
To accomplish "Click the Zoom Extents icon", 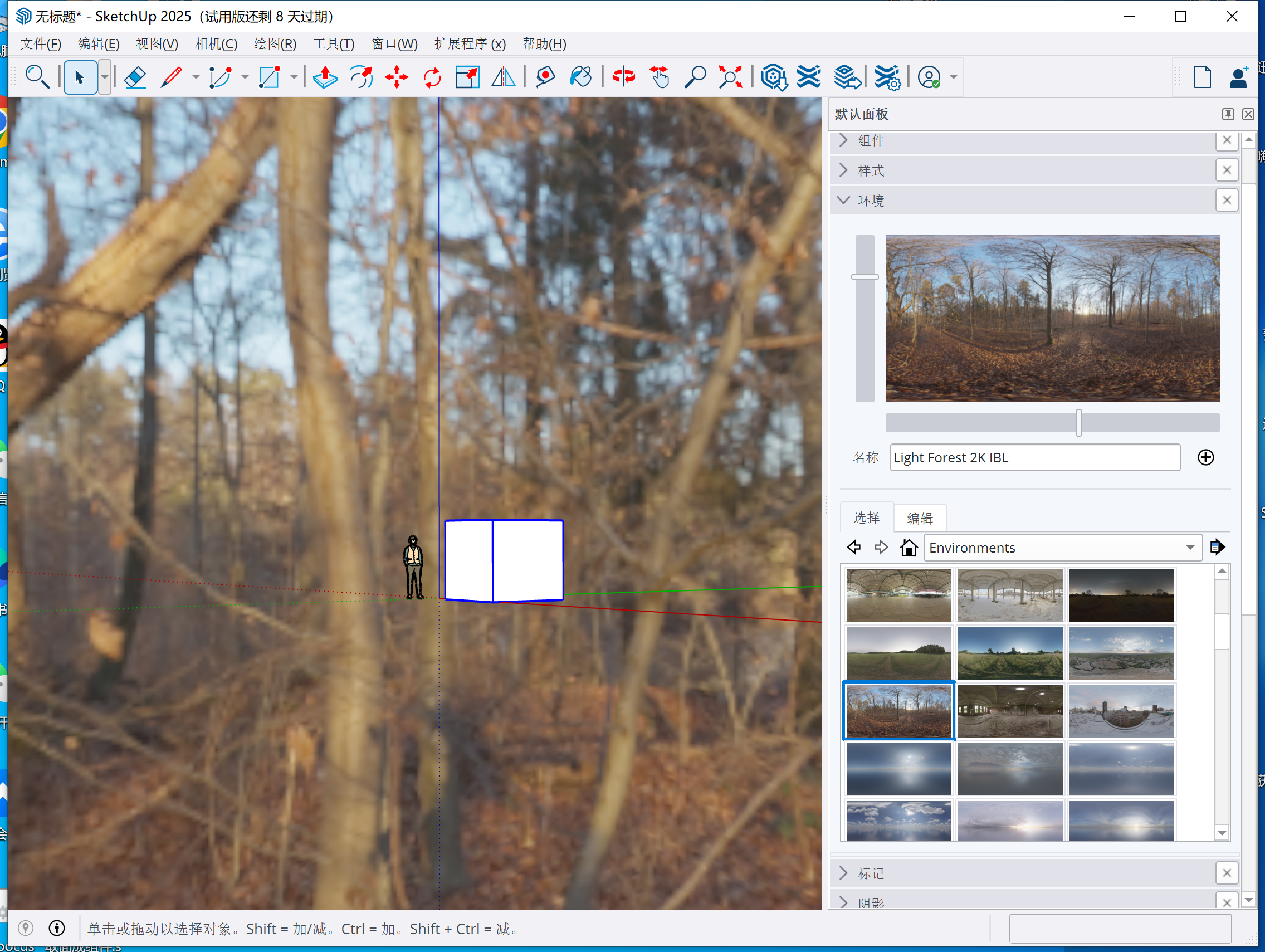I will (x=730, y=77).
